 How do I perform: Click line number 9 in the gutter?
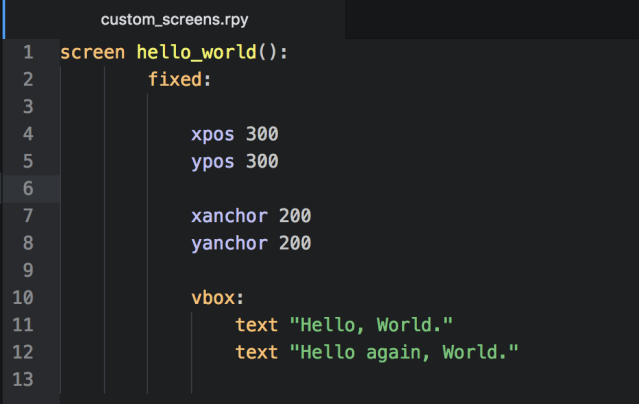[x=27, y=270]
